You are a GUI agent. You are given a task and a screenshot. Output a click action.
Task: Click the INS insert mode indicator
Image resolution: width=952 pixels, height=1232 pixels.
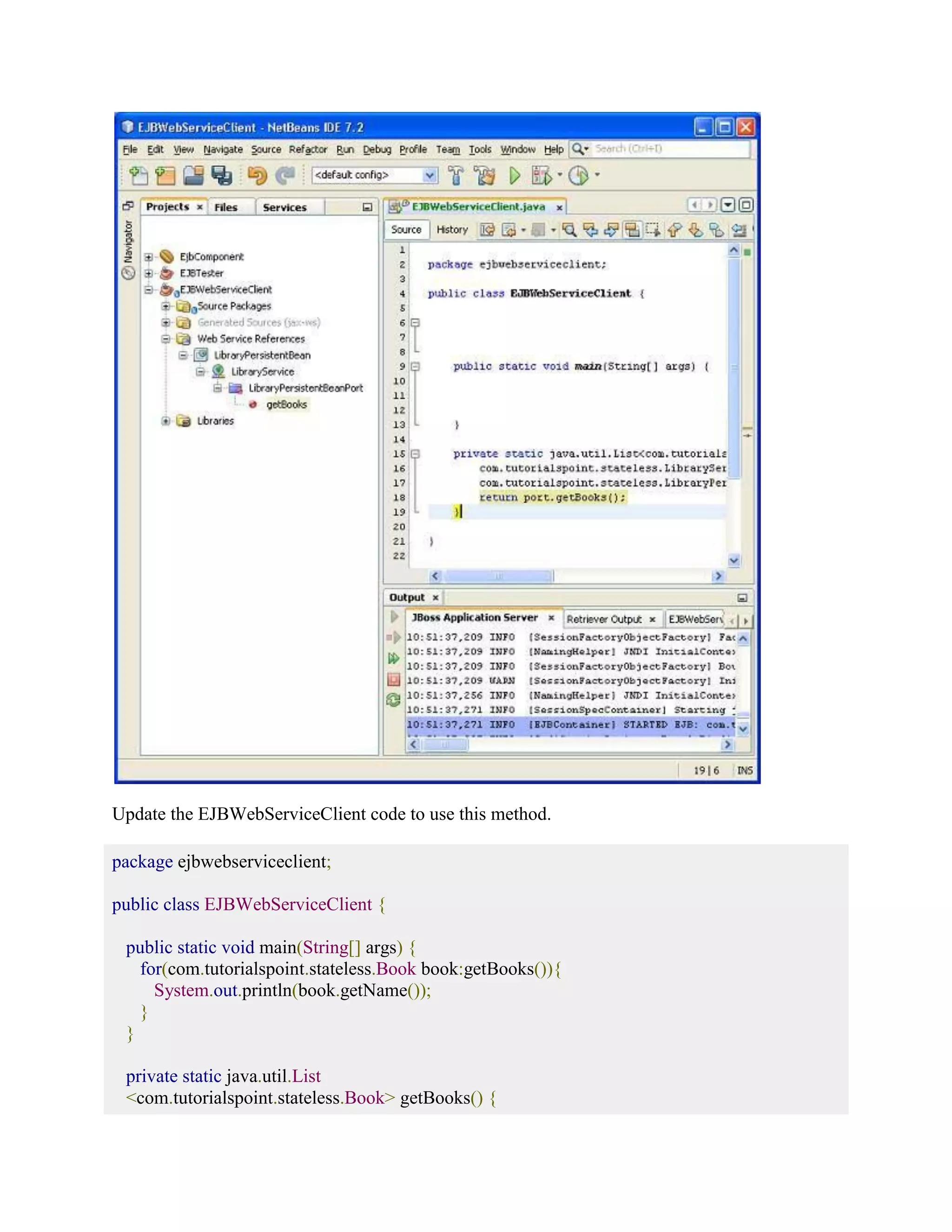coord(745,770)
